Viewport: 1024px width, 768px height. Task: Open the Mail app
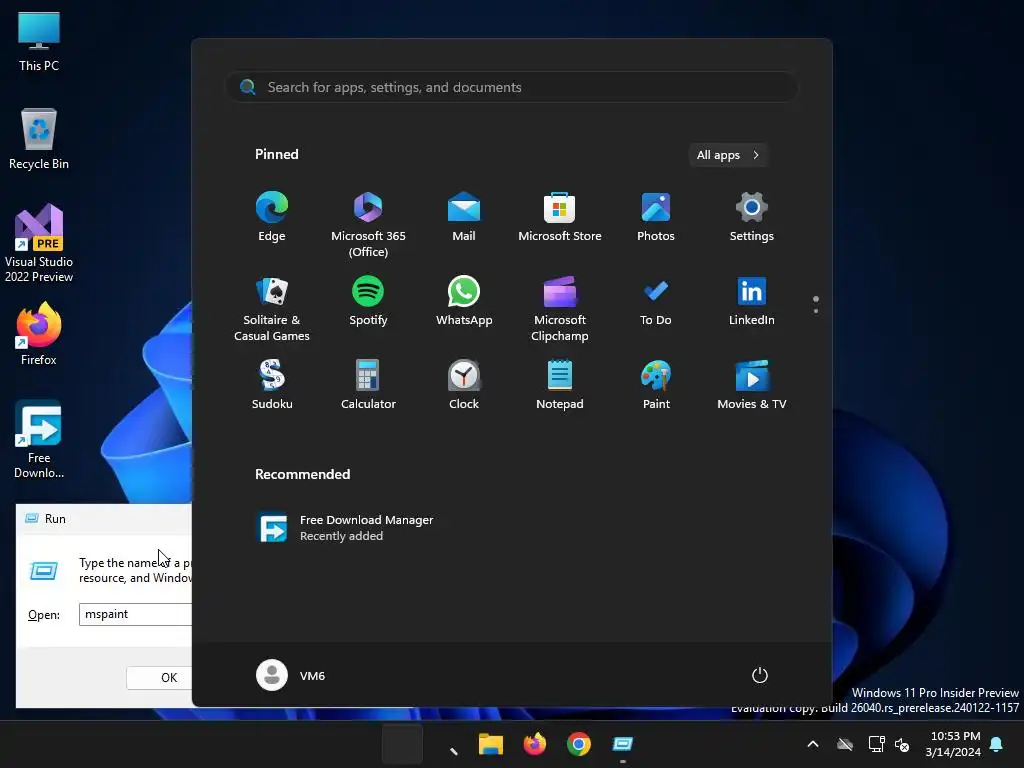(x=464, y=217)
